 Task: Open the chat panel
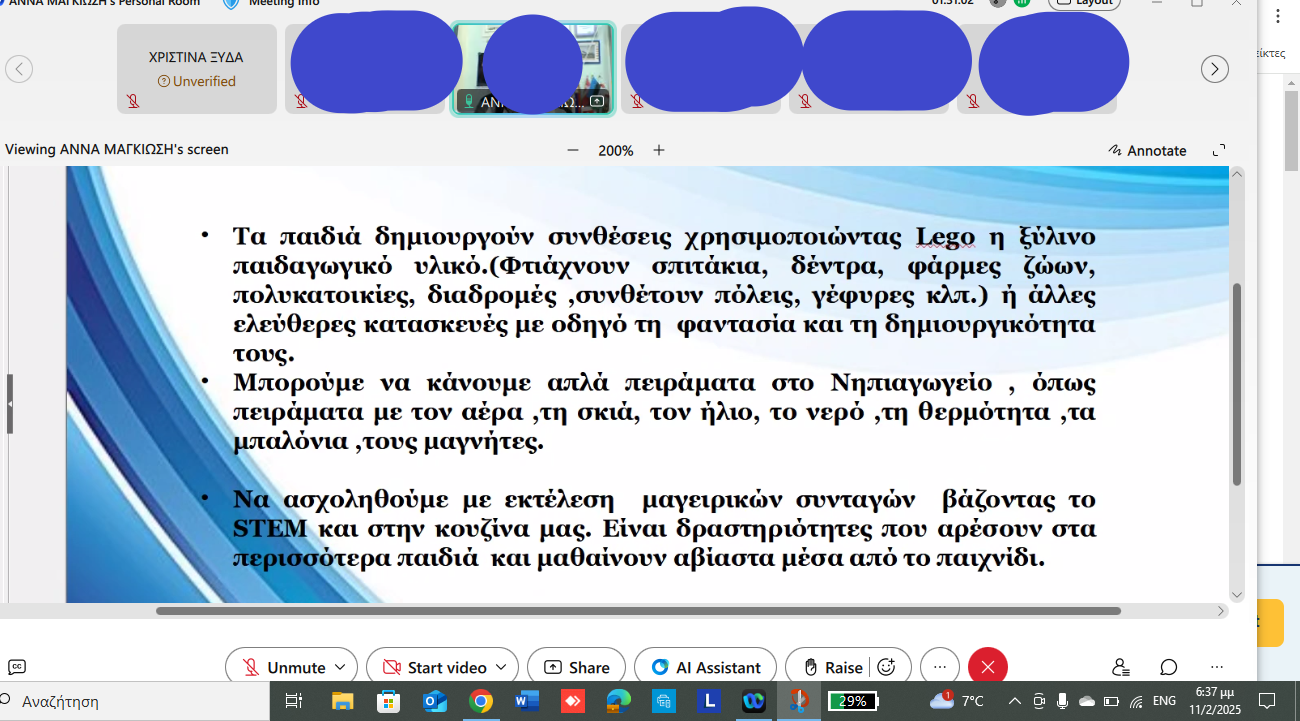1168,667
